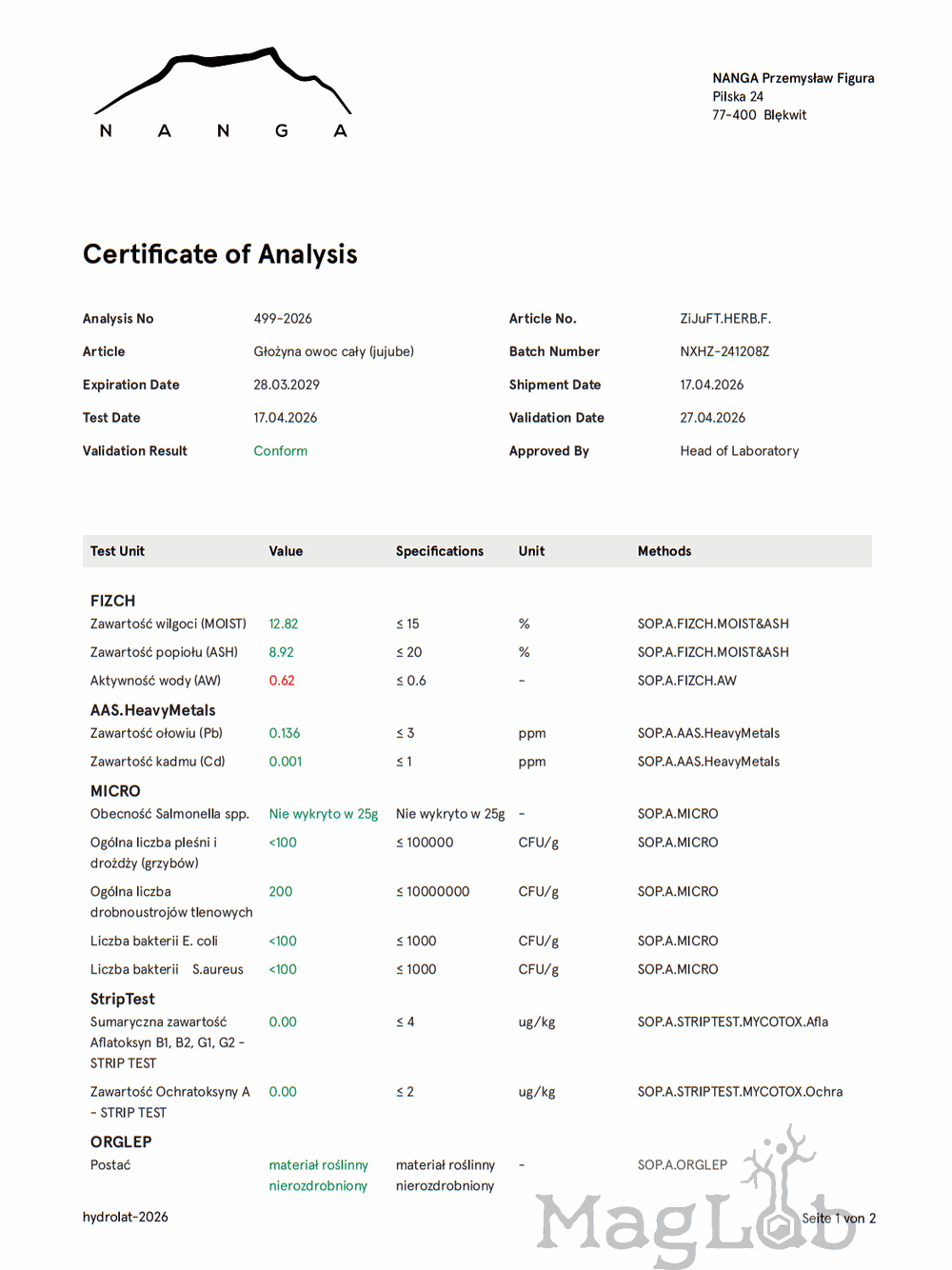Click analysis number '499-2026'
This screenshot has height=1270, width=952.
coord(283,319)
